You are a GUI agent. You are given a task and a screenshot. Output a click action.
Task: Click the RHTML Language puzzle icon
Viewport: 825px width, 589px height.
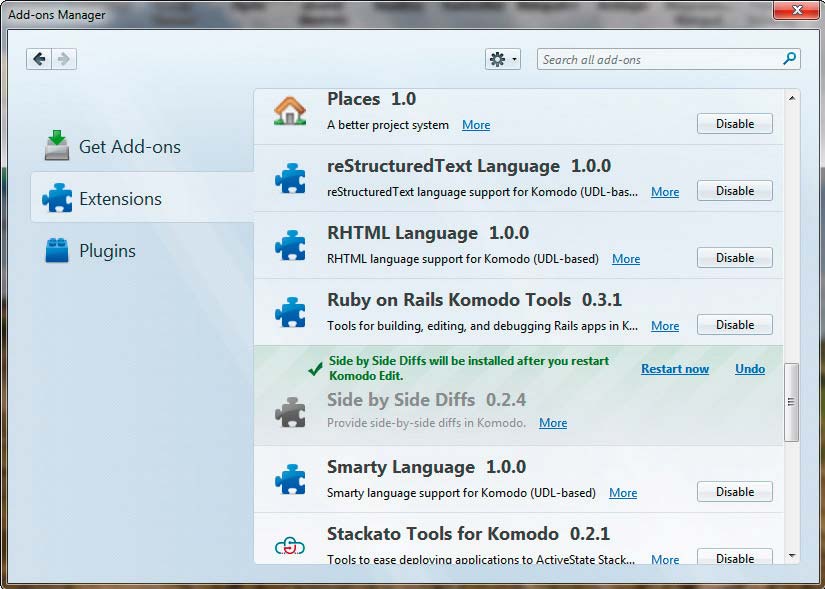tap(290, 245)
